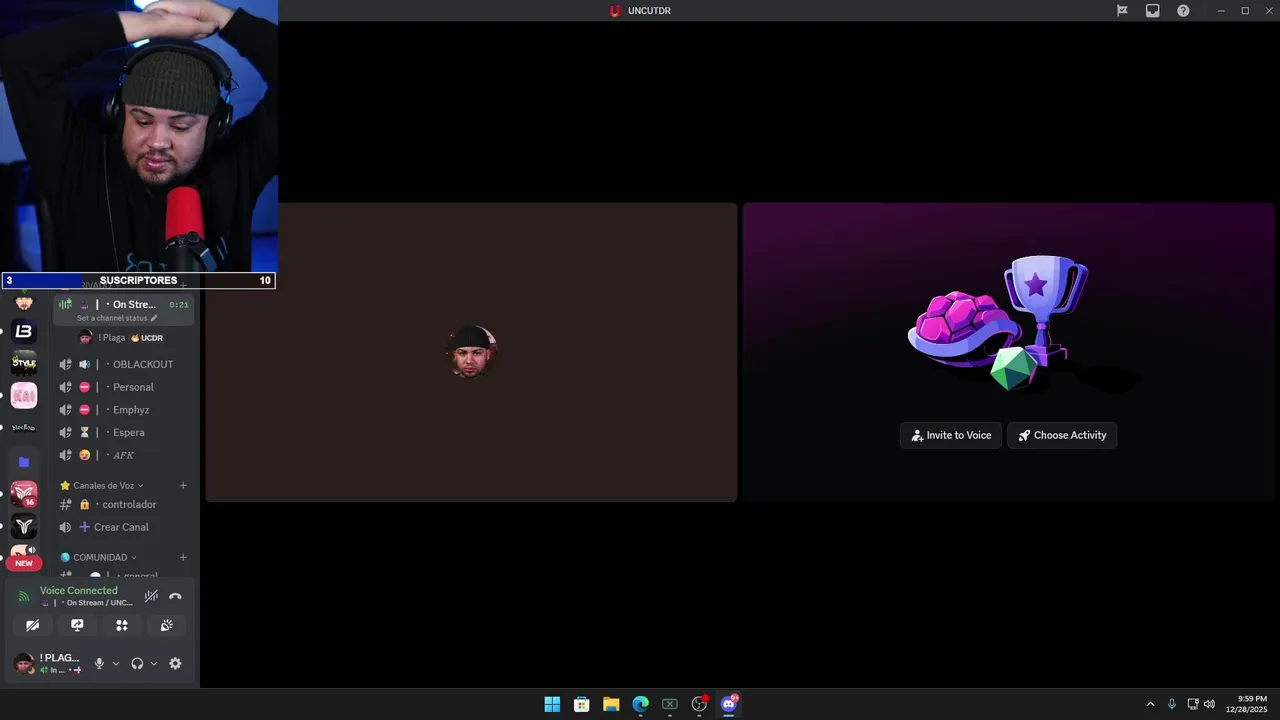The width and height of the screenshot is (1280, 720).
Task: Disconnect from voice with the hang-up icon
Action: tap(175, 596)
